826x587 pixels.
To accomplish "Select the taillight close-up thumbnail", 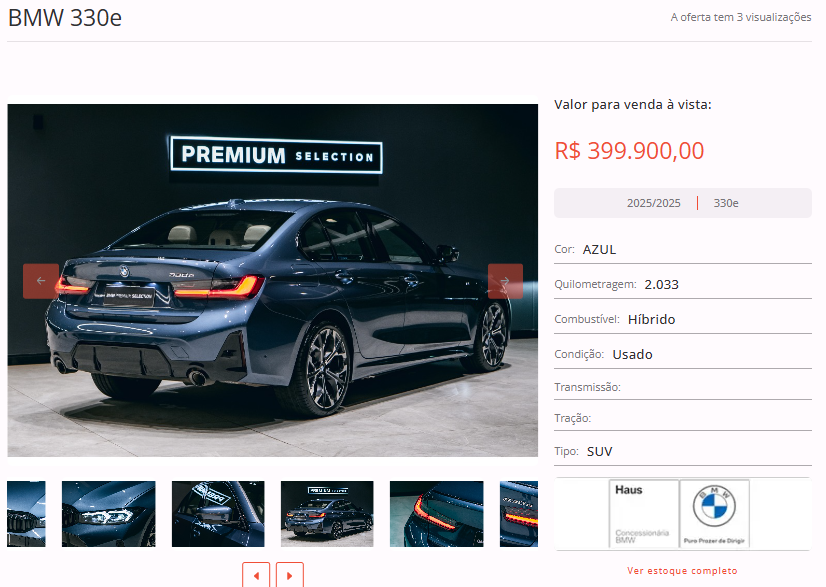I will coord(437,514).
